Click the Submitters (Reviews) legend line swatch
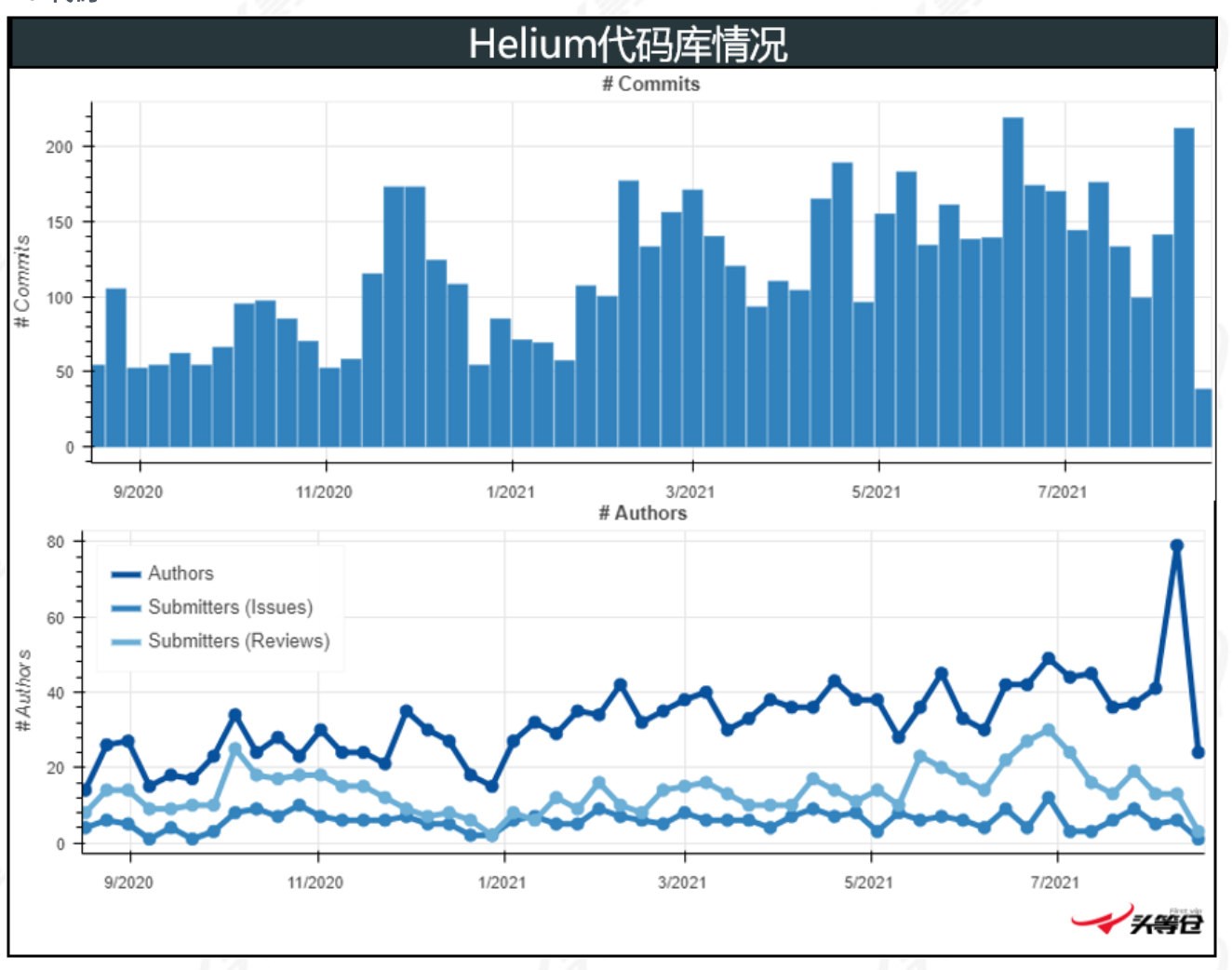 pos(126,641)
